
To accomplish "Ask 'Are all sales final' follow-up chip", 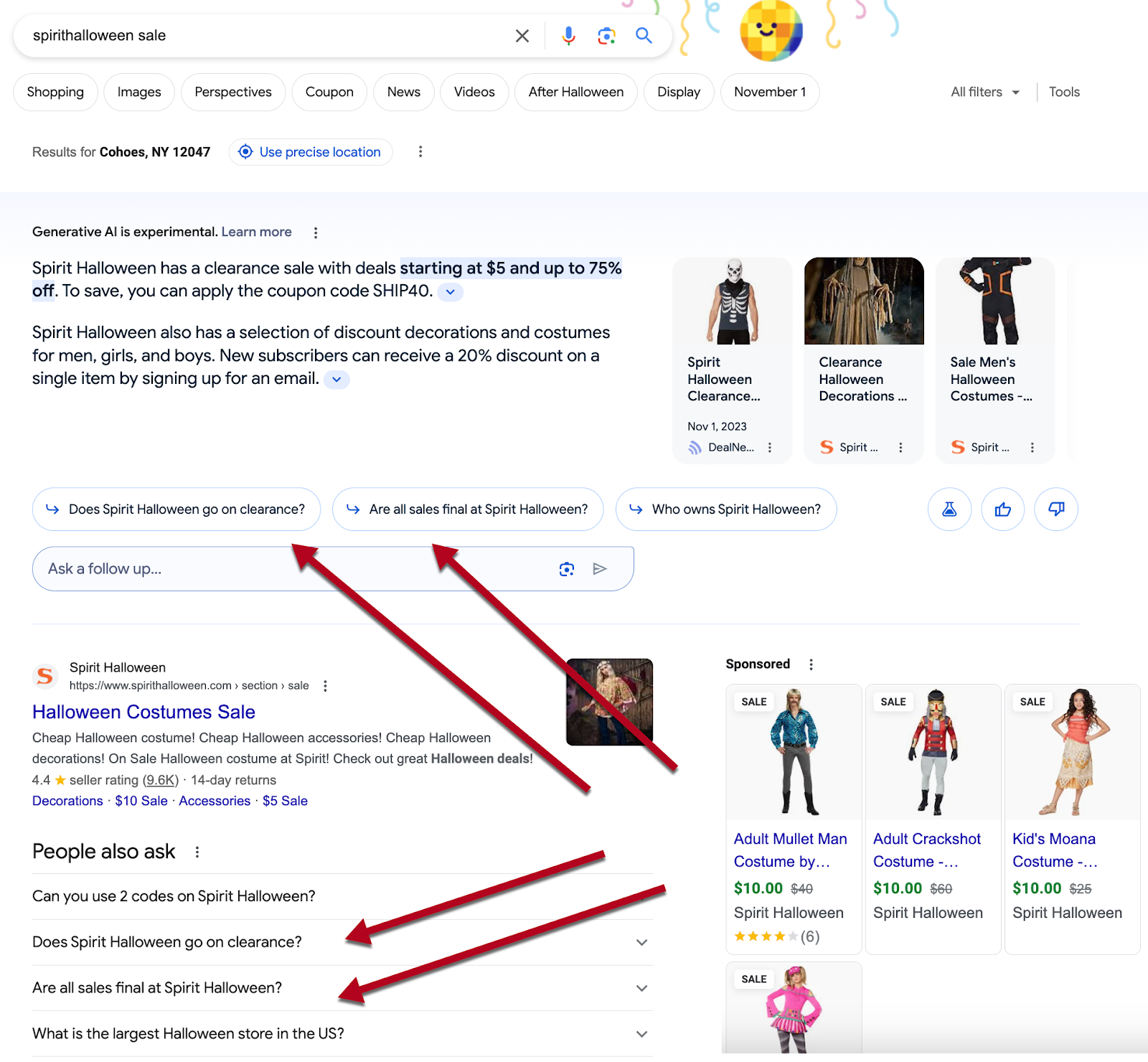I will 468,509.
